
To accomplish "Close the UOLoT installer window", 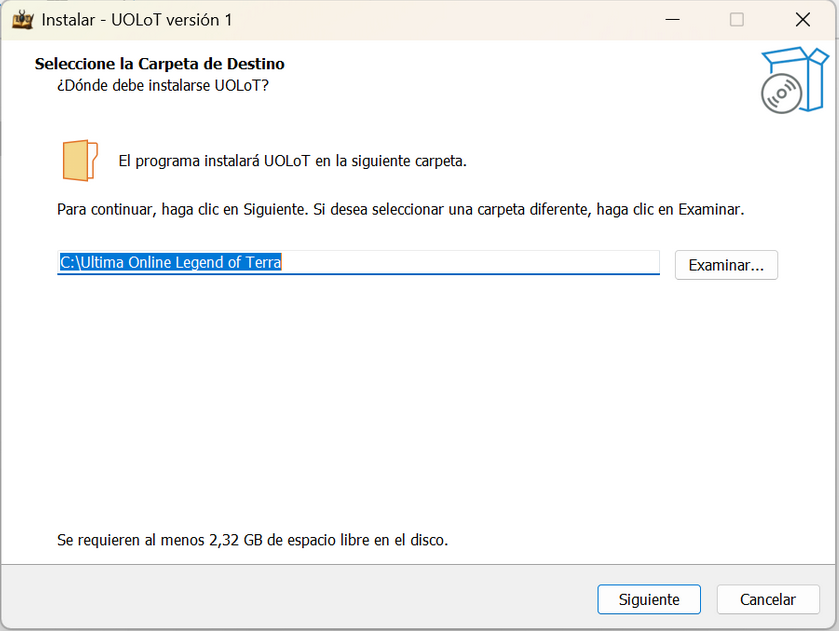I will point(802,20).
